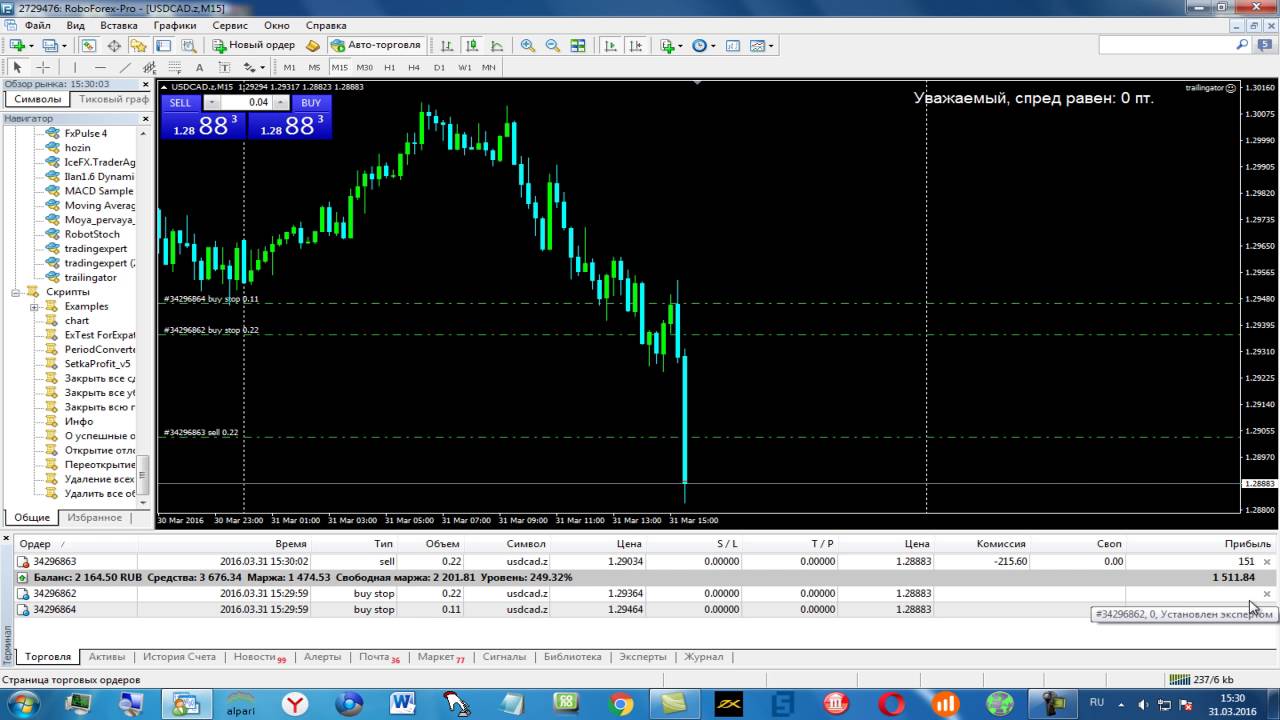This screenshot has height=720, width=1280.
Task: Open the Strategy Tester icon
Action: coord(188,46)
